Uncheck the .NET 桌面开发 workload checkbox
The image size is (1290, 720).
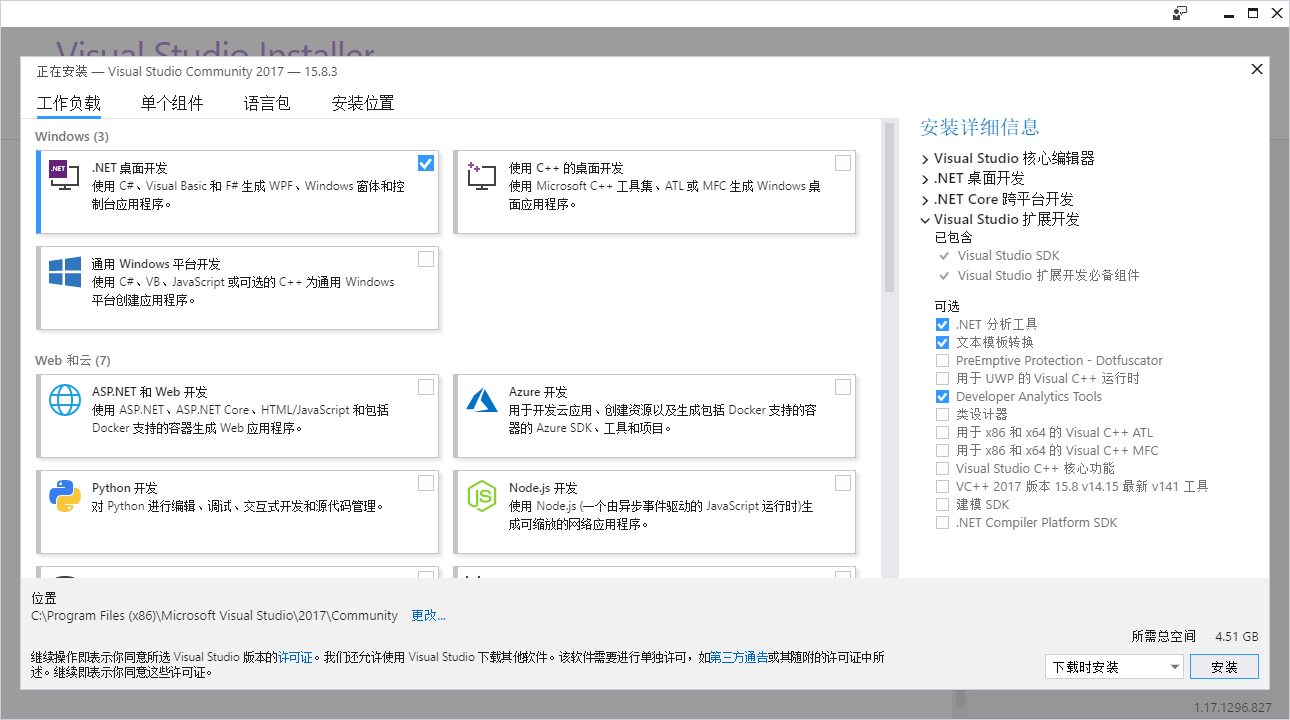coord(426,163)
